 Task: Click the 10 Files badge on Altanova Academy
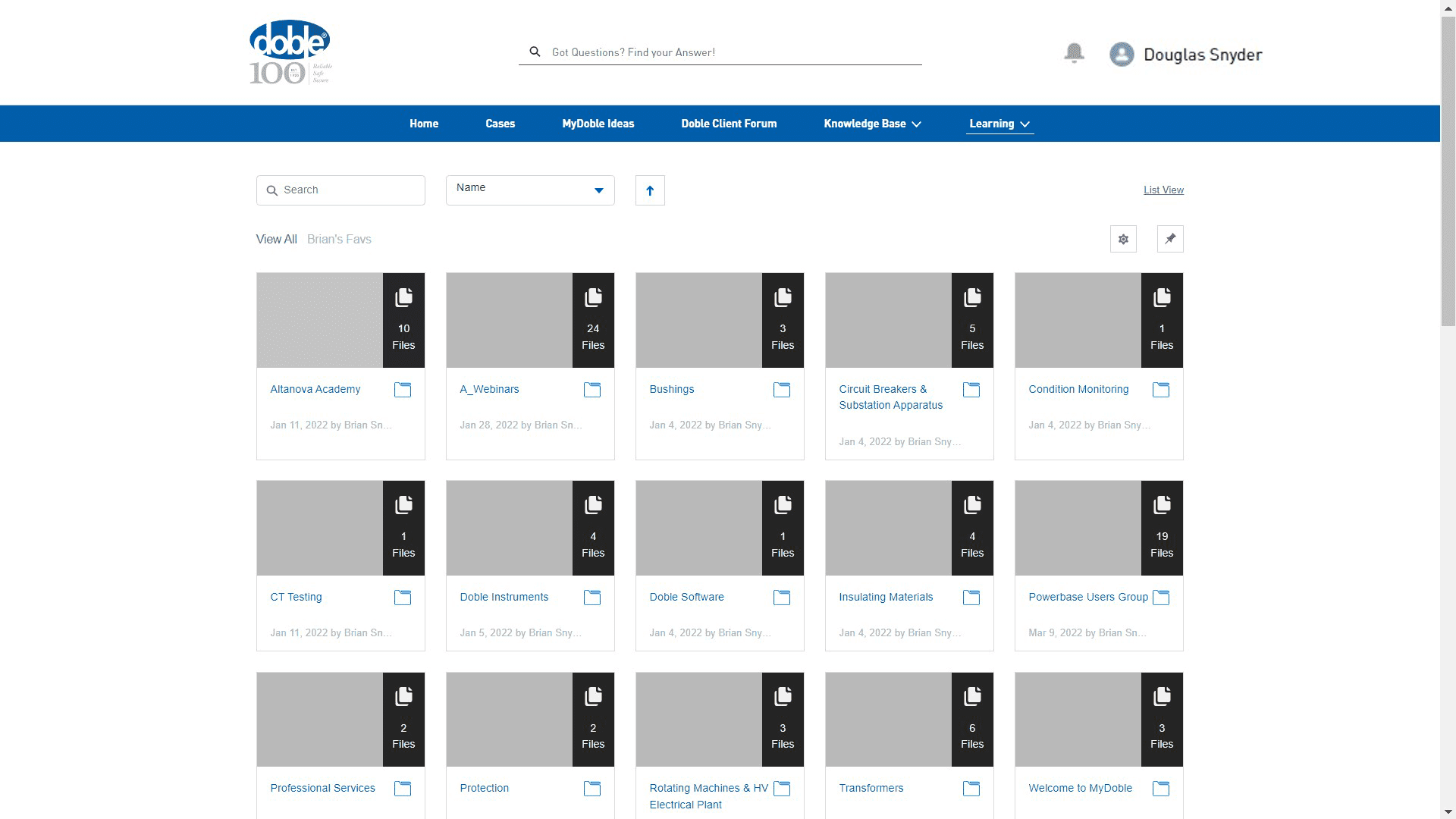pyautogui.click(x=403, y=320)
